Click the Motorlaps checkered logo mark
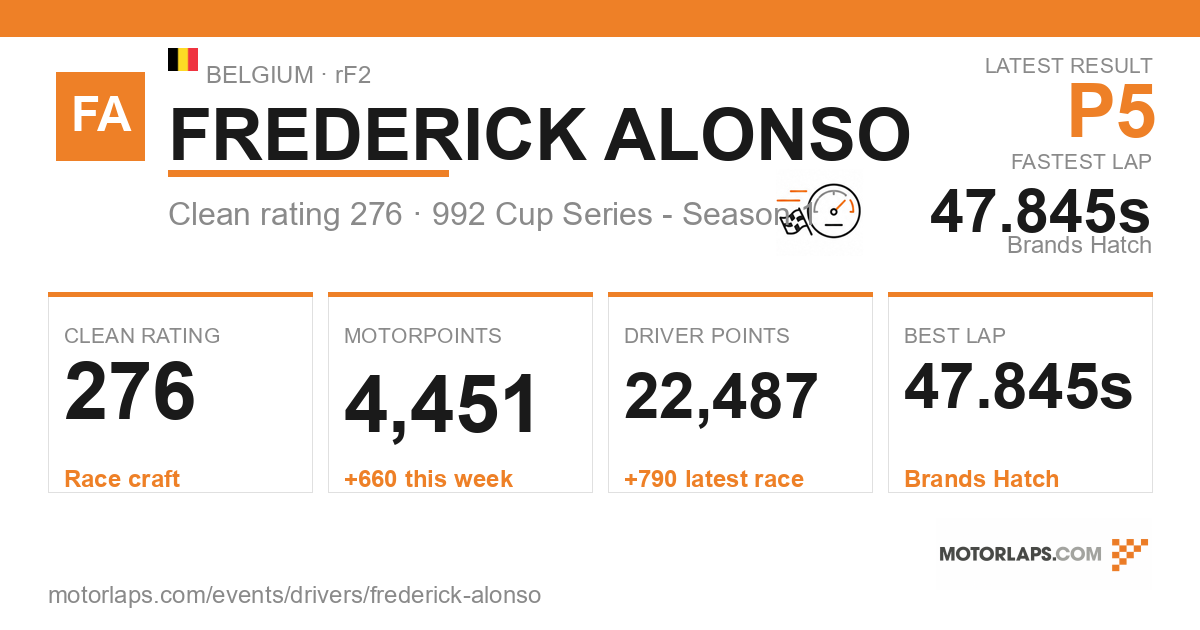This screenshot has height=630, width=1200. (1130, 554)
